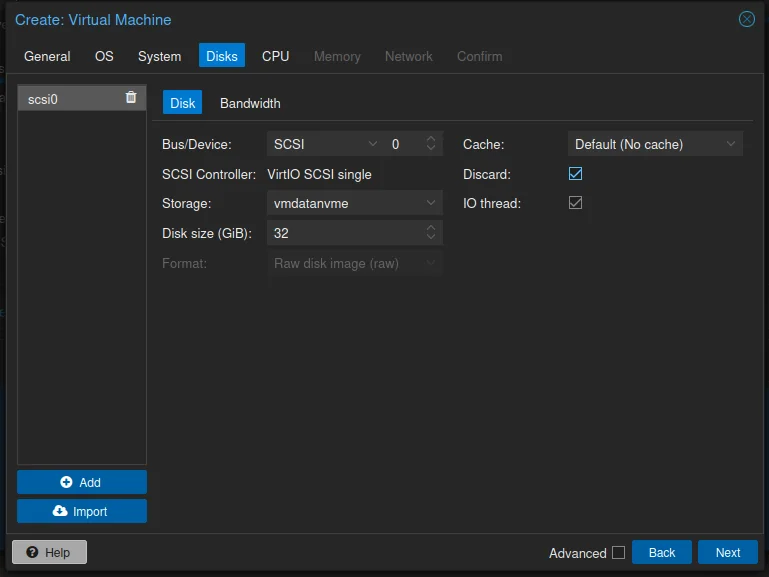Increase the disk size value
Image resolution: width=769 pixels, height=577 pixels.
click(x=431, y=228)
